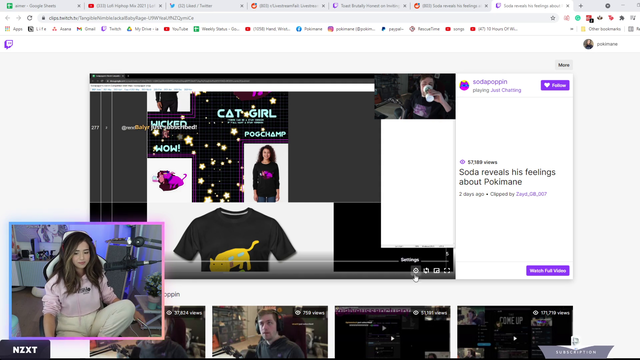Open the clip player Settings gear
The image size is (640, 360).
416,271
